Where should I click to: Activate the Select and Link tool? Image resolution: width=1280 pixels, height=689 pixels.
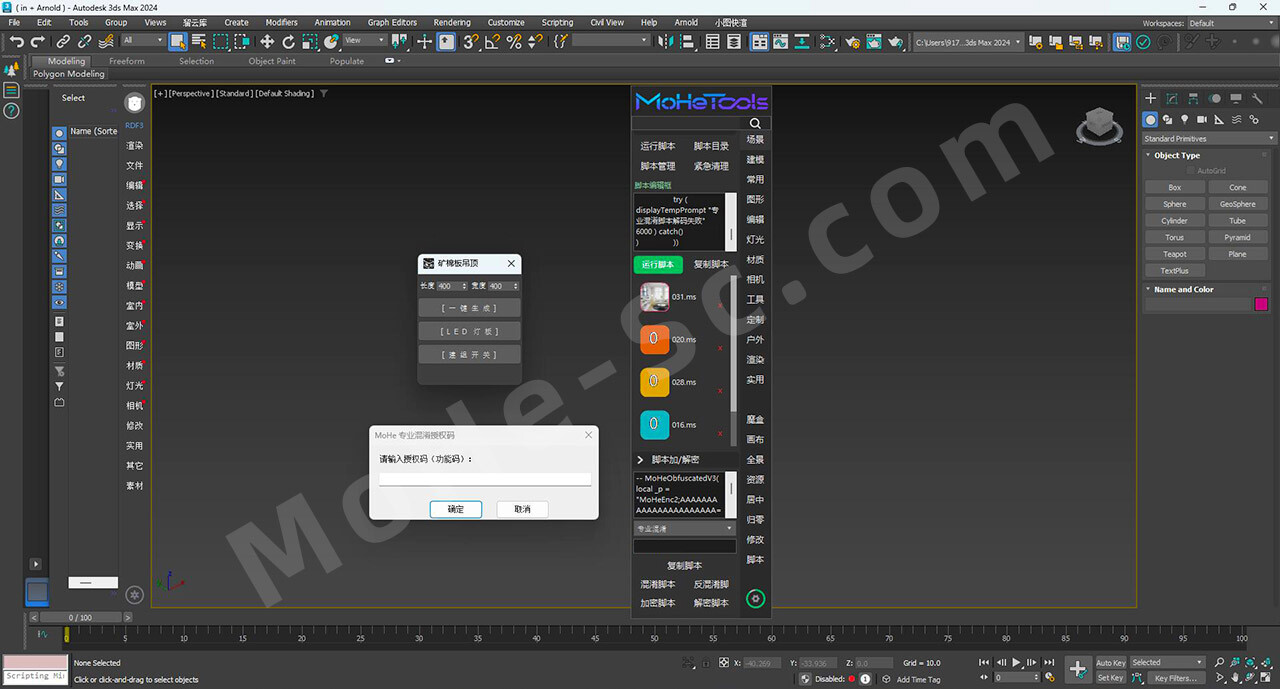pos(63,42)
